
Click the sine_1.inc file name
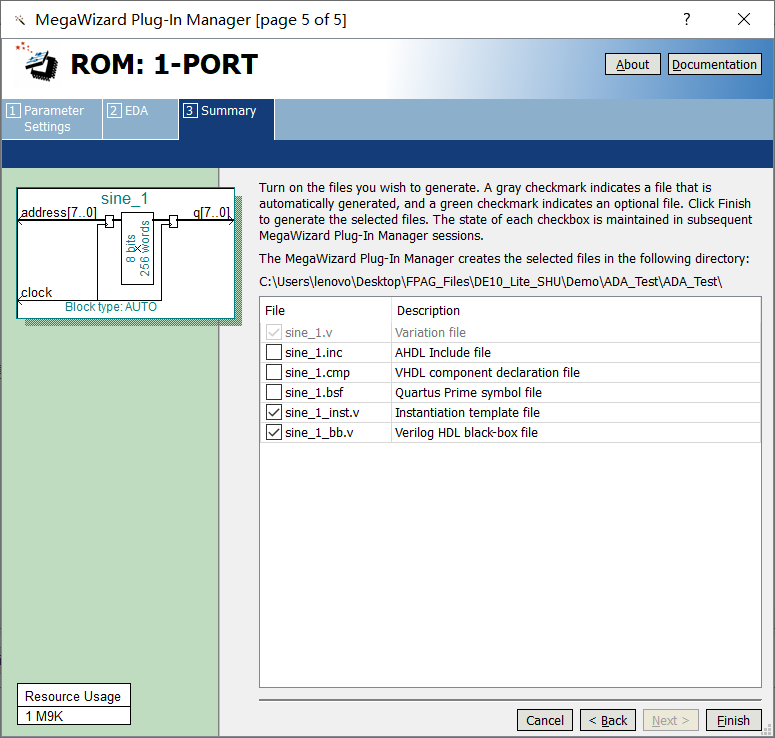(x=313, y=352)
